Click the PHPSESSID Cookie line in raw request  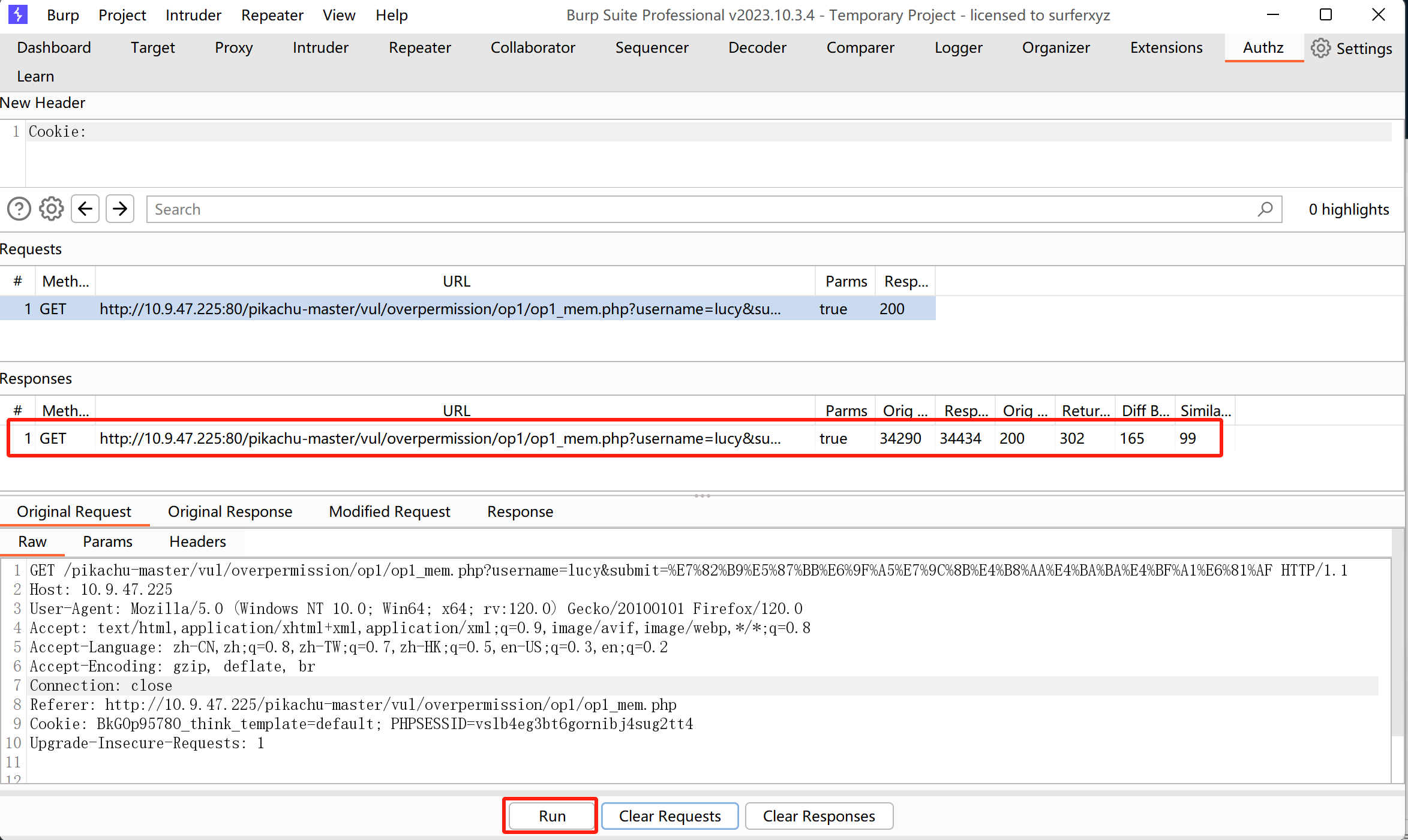pos(362,724)
